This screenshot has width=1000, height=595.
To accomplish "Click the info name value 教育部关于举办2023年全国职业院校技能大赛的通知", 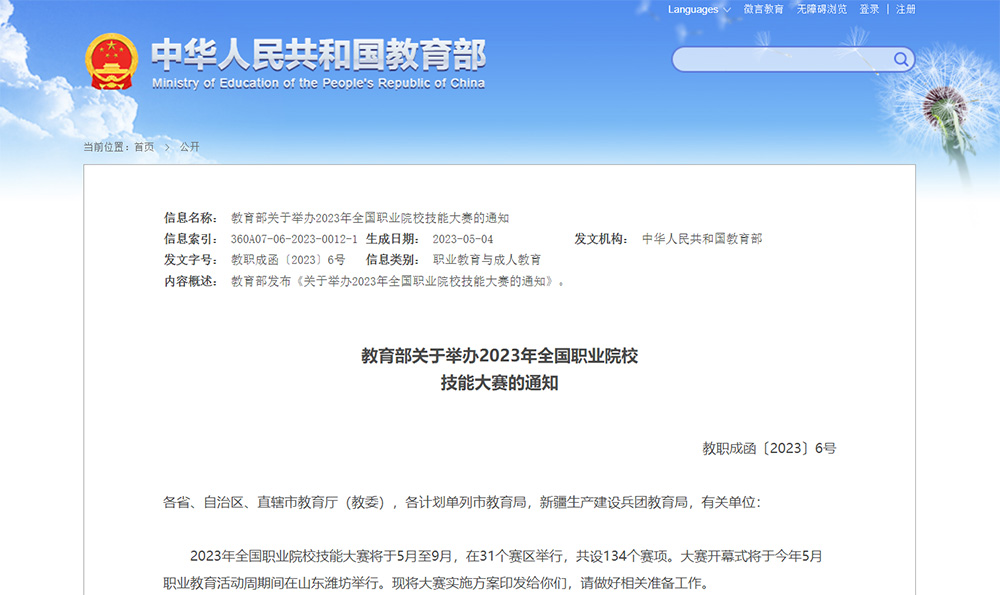I will click(370, 218).
